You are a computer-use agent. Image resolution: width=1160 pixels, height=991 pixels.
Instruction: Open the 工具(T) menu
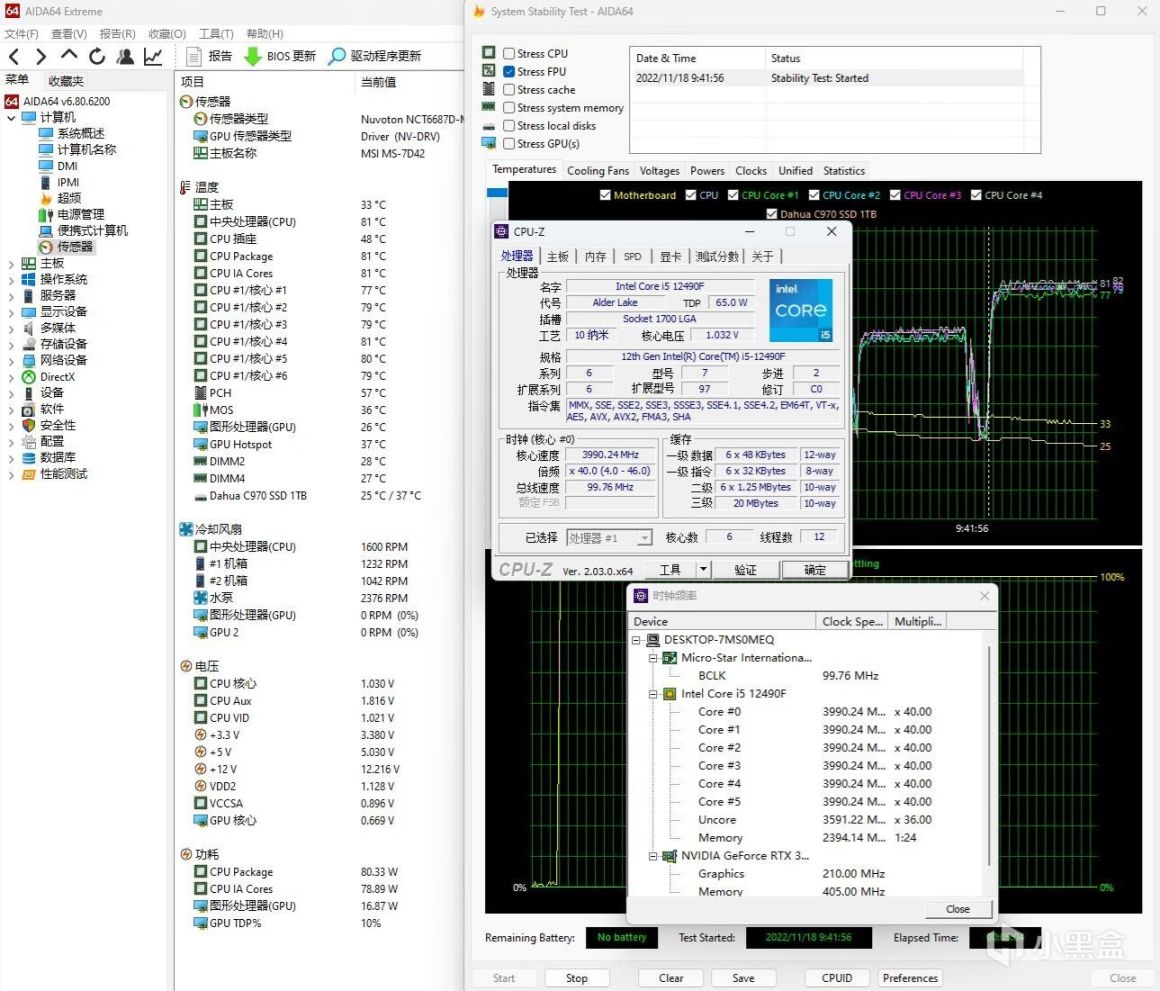[x=215, y=33]
